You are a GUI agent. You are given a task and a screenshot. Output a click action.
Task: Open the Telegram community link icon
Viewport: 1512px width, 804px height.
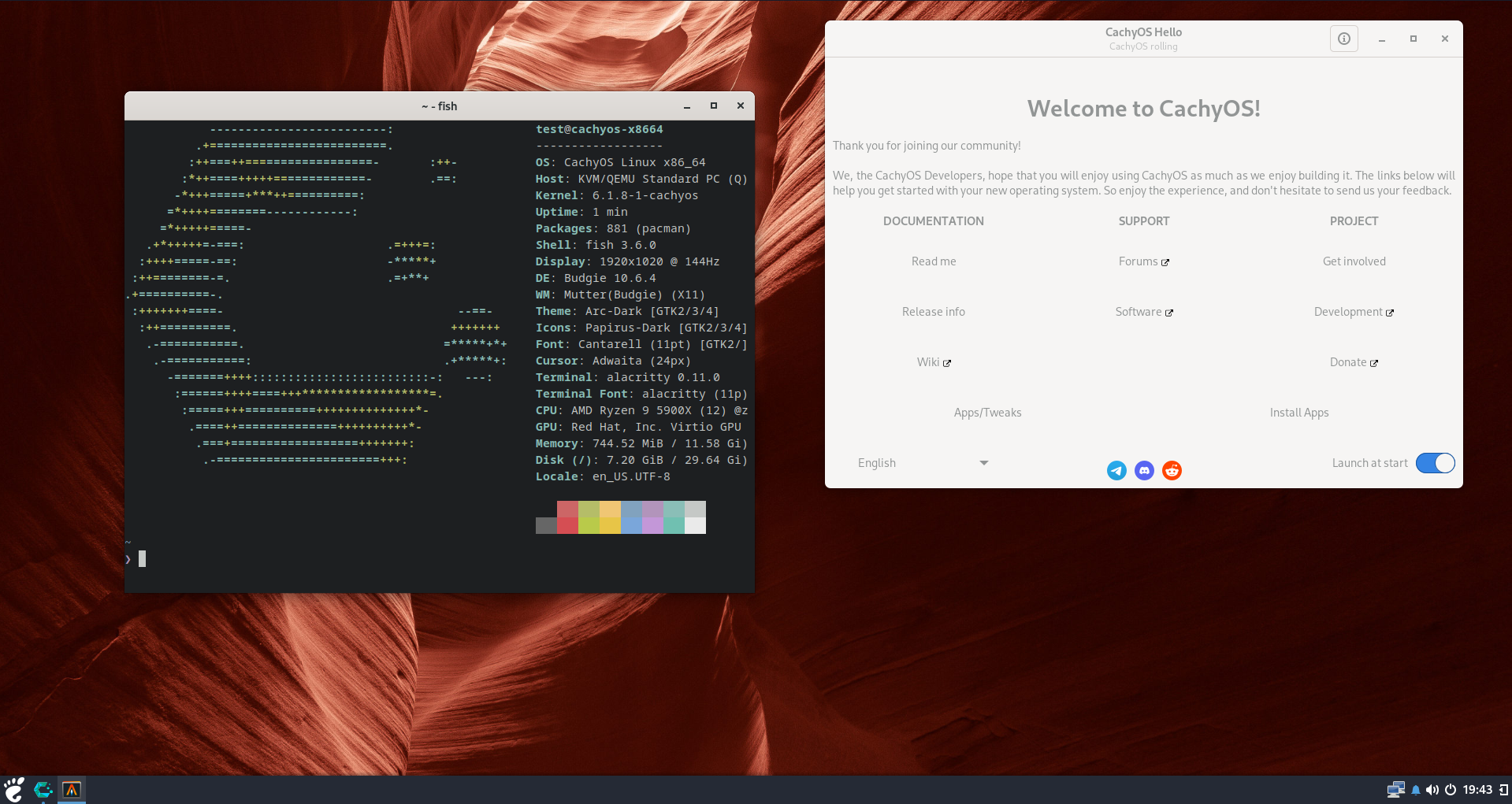click(x=1116, y=471)
